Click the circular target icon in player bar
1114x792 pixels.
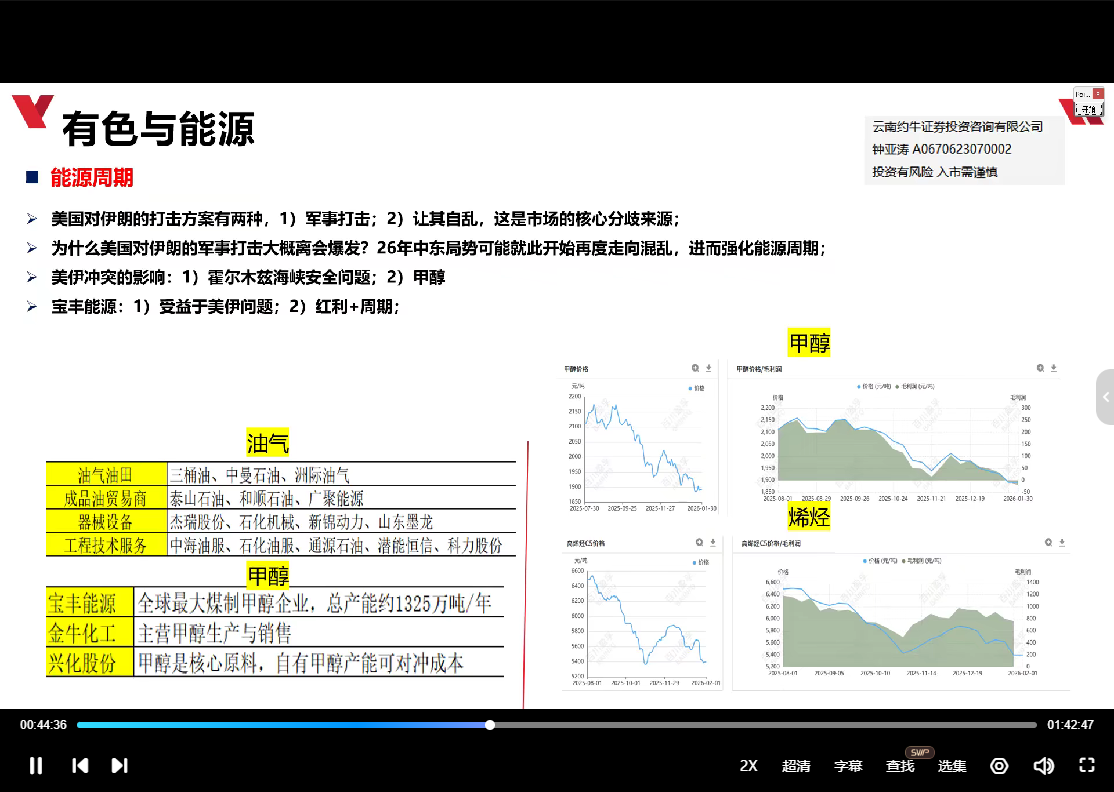click(x=999, y=766)
